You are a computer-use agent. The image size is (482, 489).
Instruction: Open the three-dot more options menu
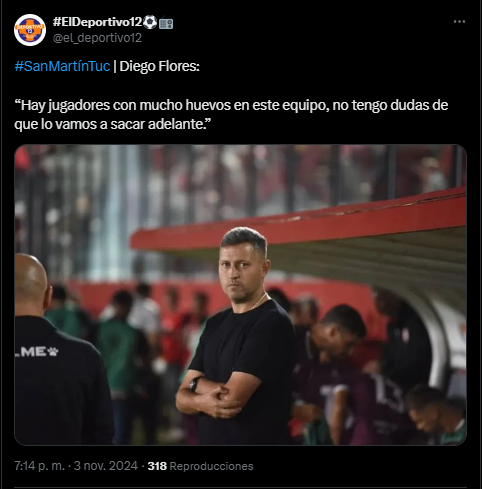click(459, 22)
